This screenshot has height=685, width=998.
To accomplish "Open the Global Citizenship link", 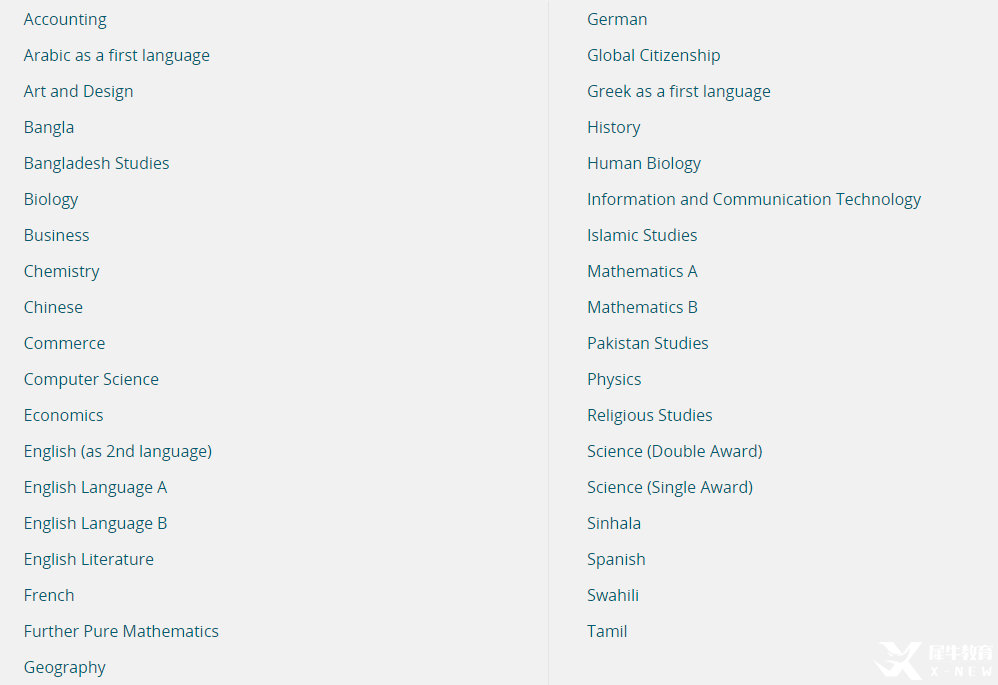I will 653,56.
